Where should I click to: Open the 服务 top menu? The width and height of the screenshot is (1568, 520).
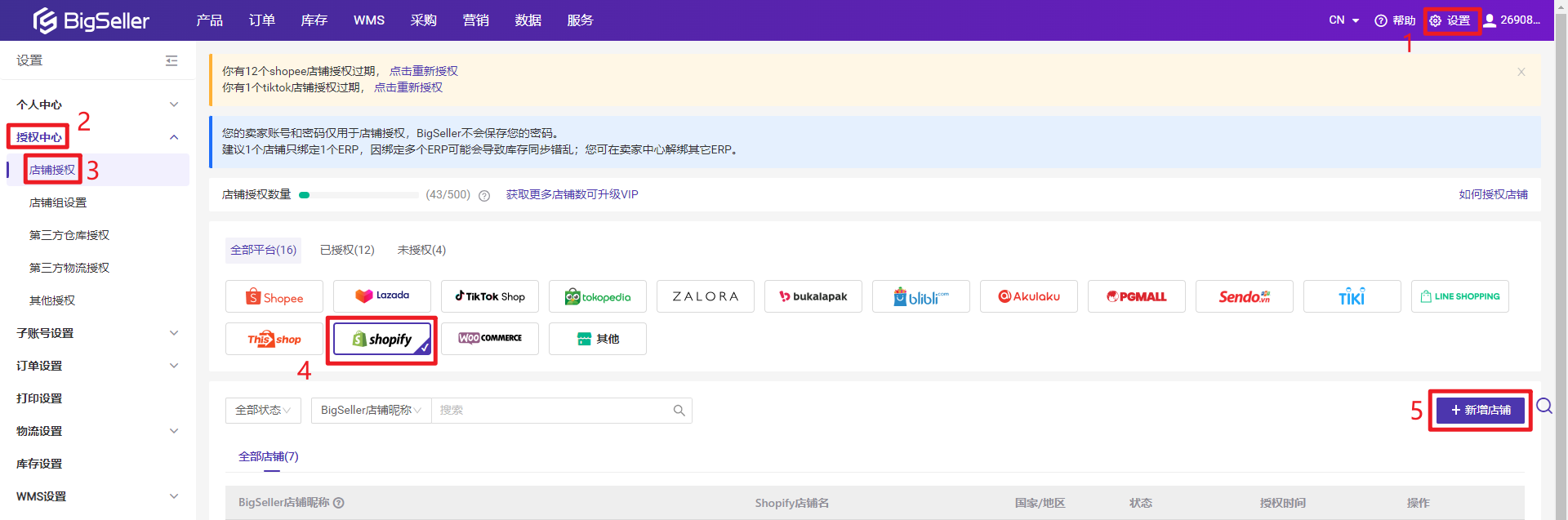[x=581, y=20]
